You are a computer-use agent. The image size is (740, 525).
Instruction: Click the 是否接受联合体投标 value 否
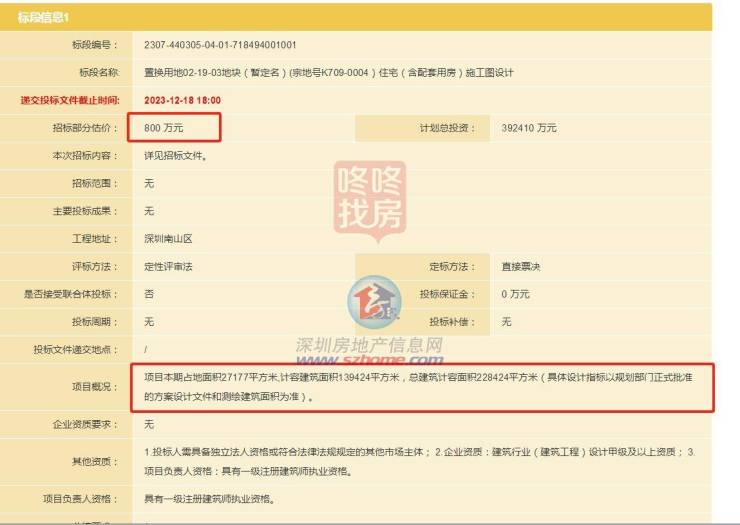tap(149, 294)
